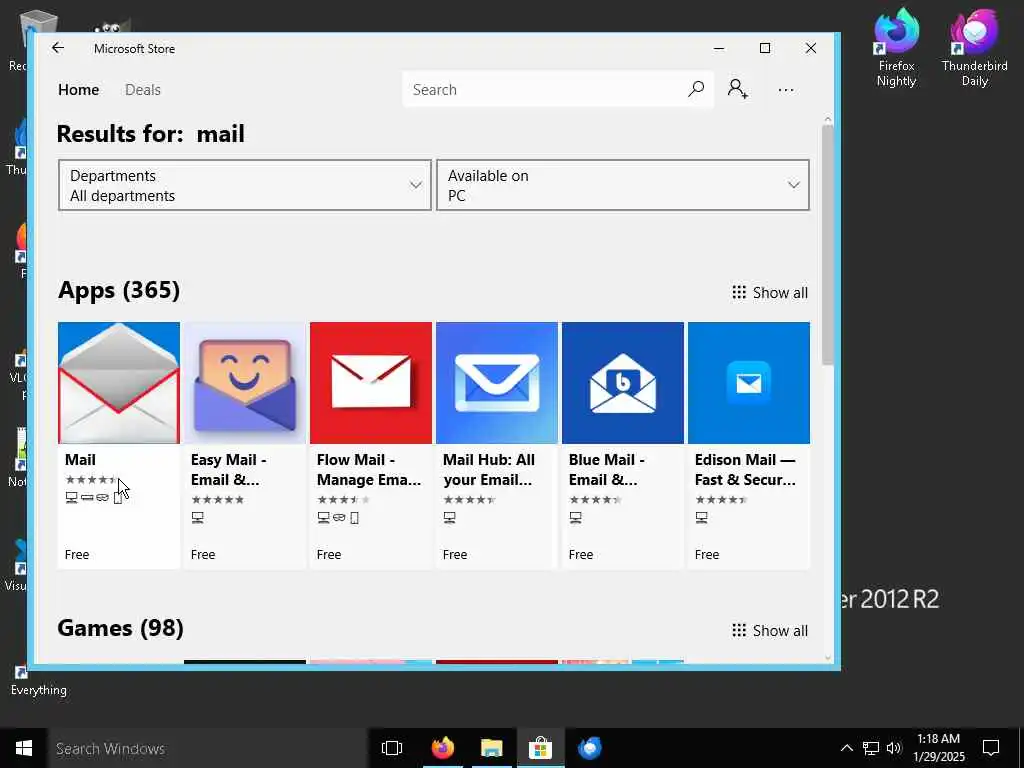Click the Games (98) heading
The width and height of the screenshot is (1024, 768).
coord(121,628)
